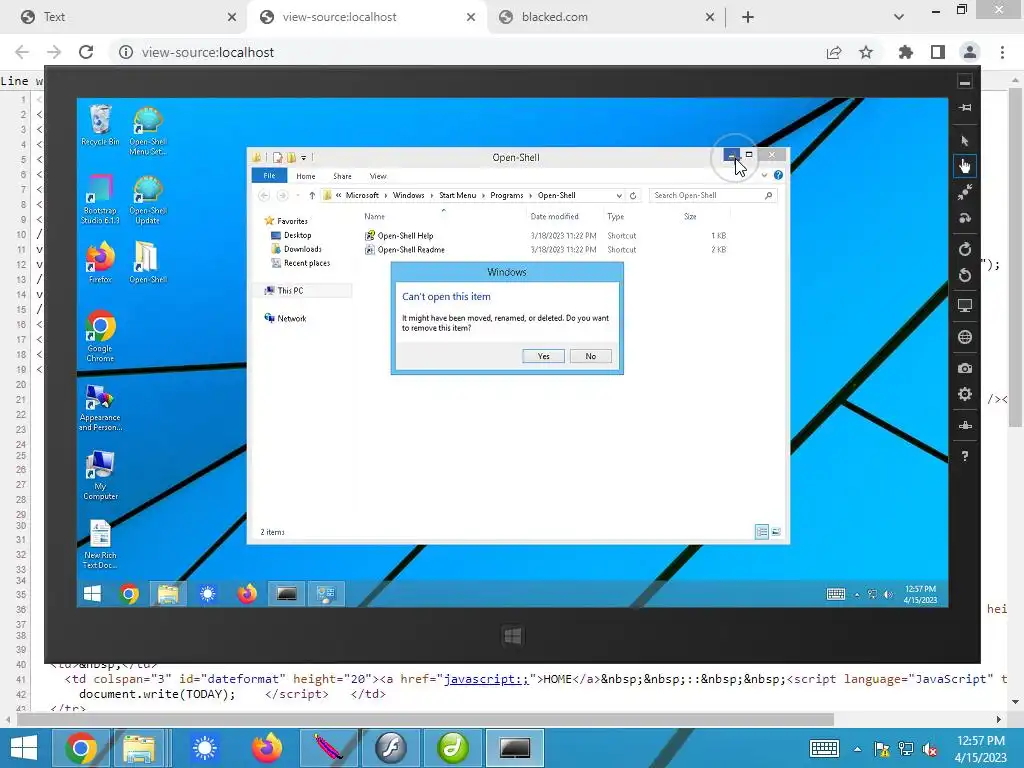The height and width of the screenshot is (768, 1024).
Task: Open simulator settings gear icon
Action: pyautogui.click(x=965, y=394)
